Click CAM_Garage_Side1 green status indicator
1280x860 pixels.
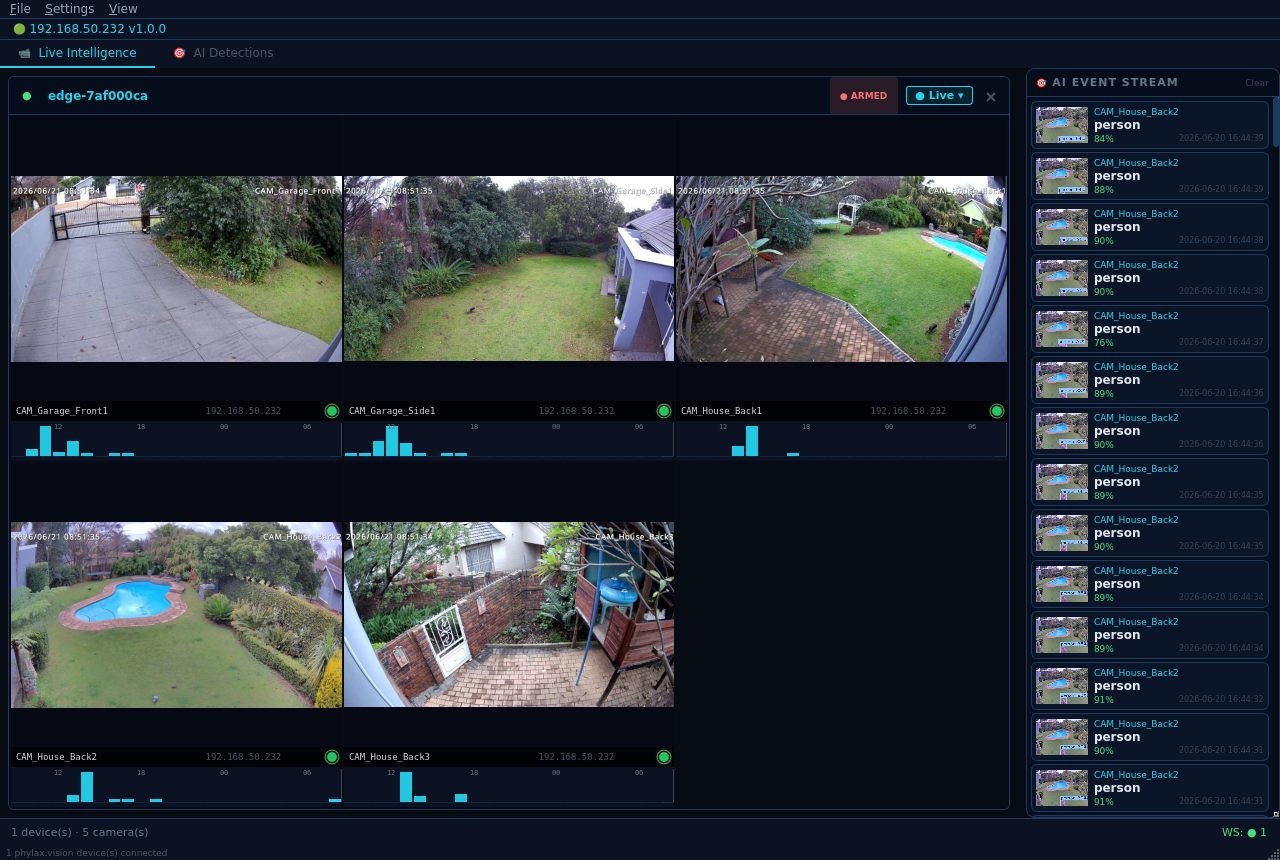tap(664, 411)
